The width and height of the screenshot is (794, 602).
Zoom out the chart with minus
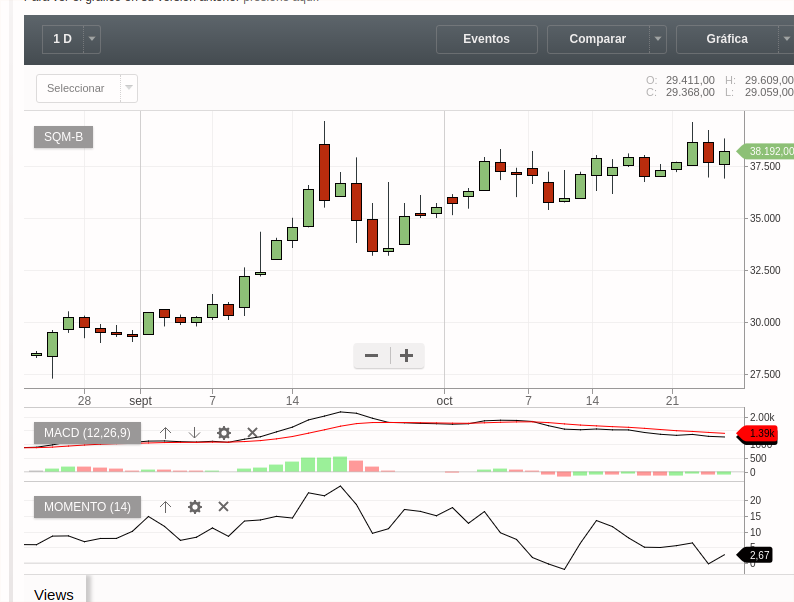tap(372, 356)
